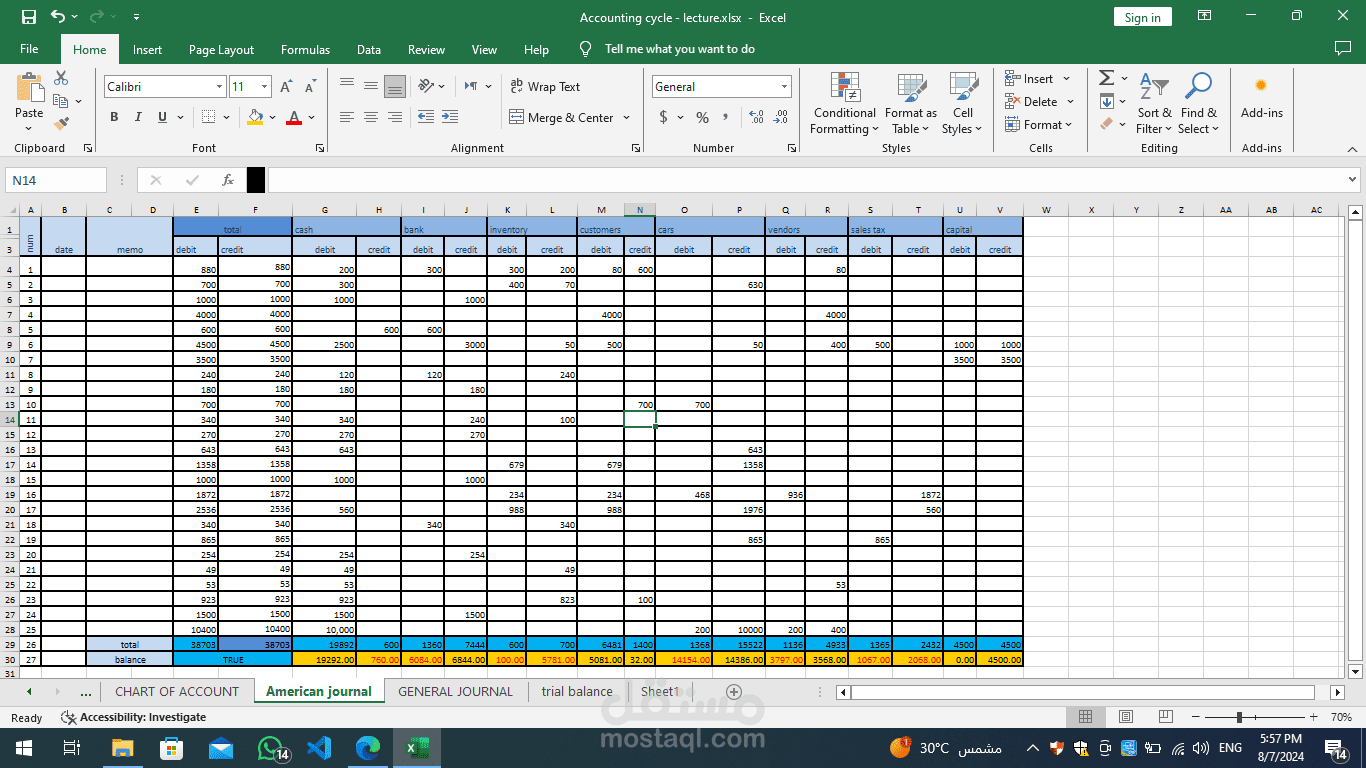Switch to the Formulas ribbon tab
Screen dimensions: 1366x768
tap(305, 49)
